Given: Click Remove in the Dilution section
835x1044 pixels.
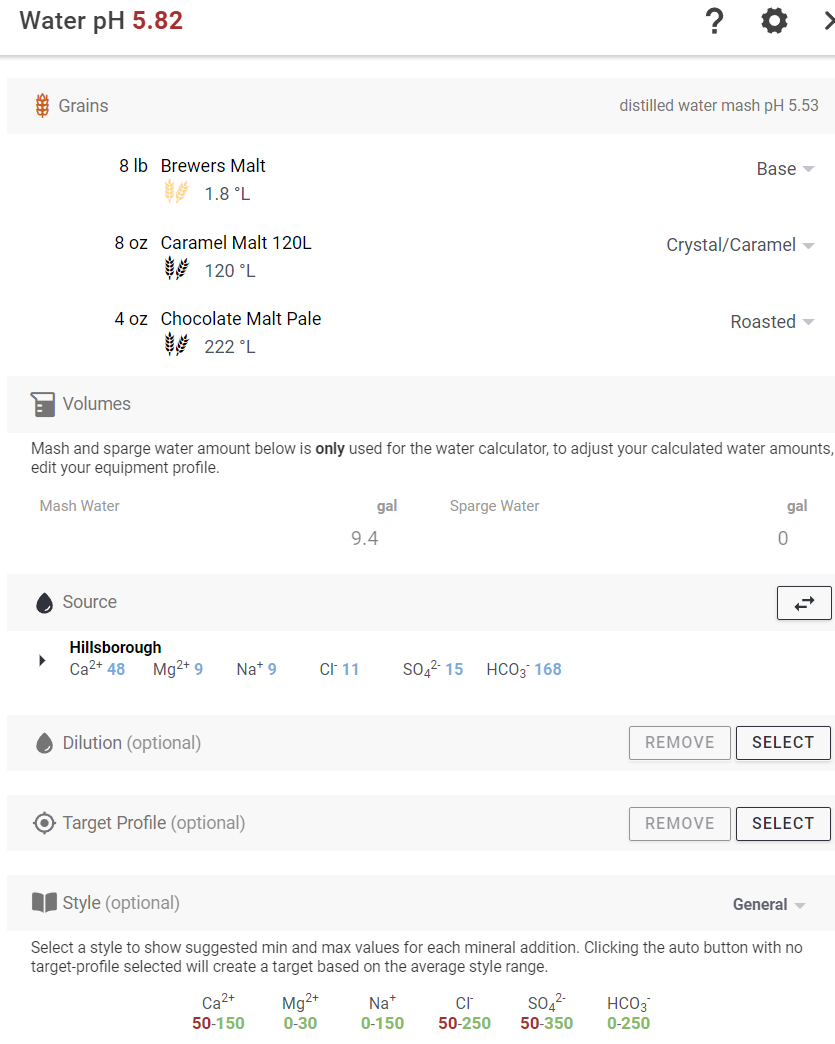Looking at the screenshot, I should (680, 743).
